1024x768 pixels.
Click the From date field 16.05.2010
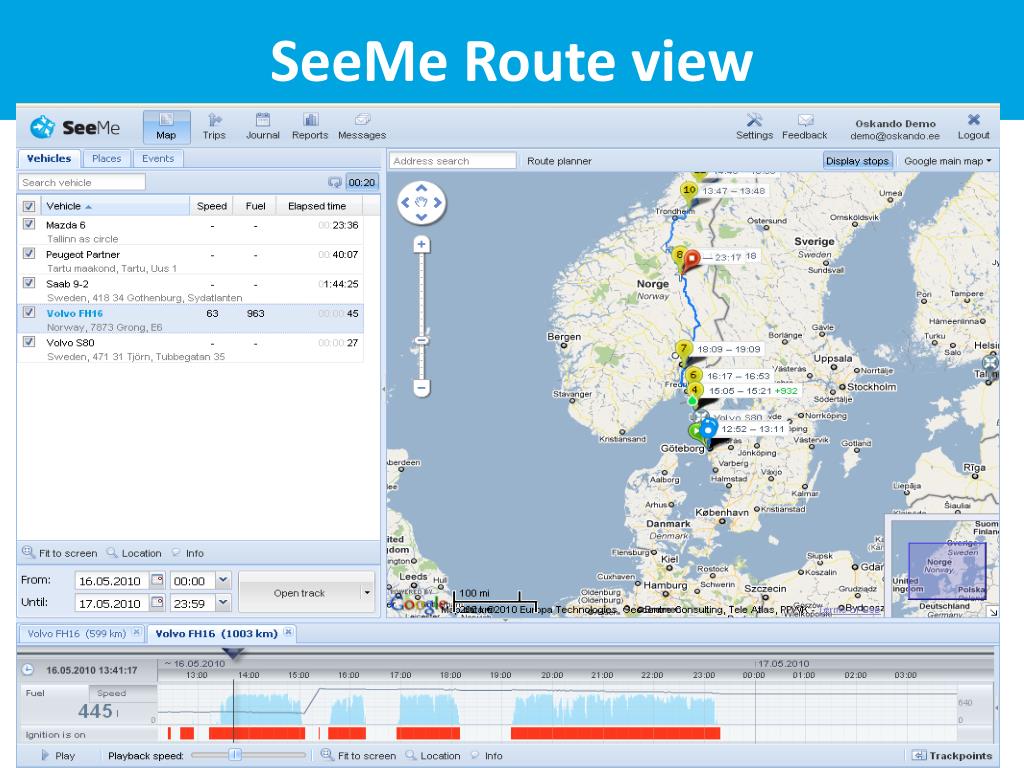(x=110, y=581)
